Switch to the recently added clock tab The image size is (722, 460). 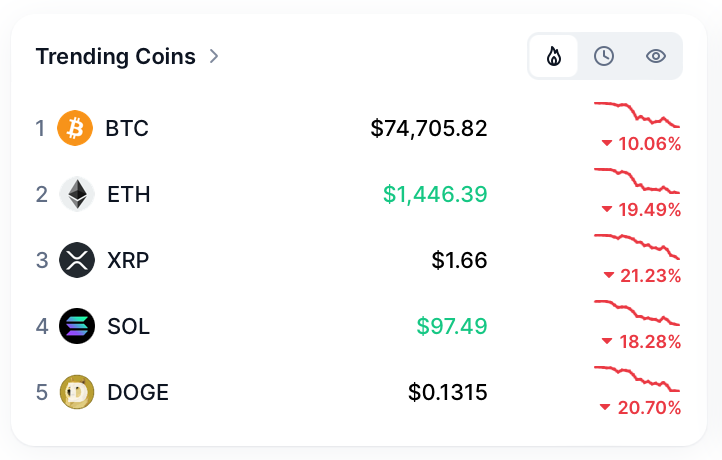[x=604, y=56]
